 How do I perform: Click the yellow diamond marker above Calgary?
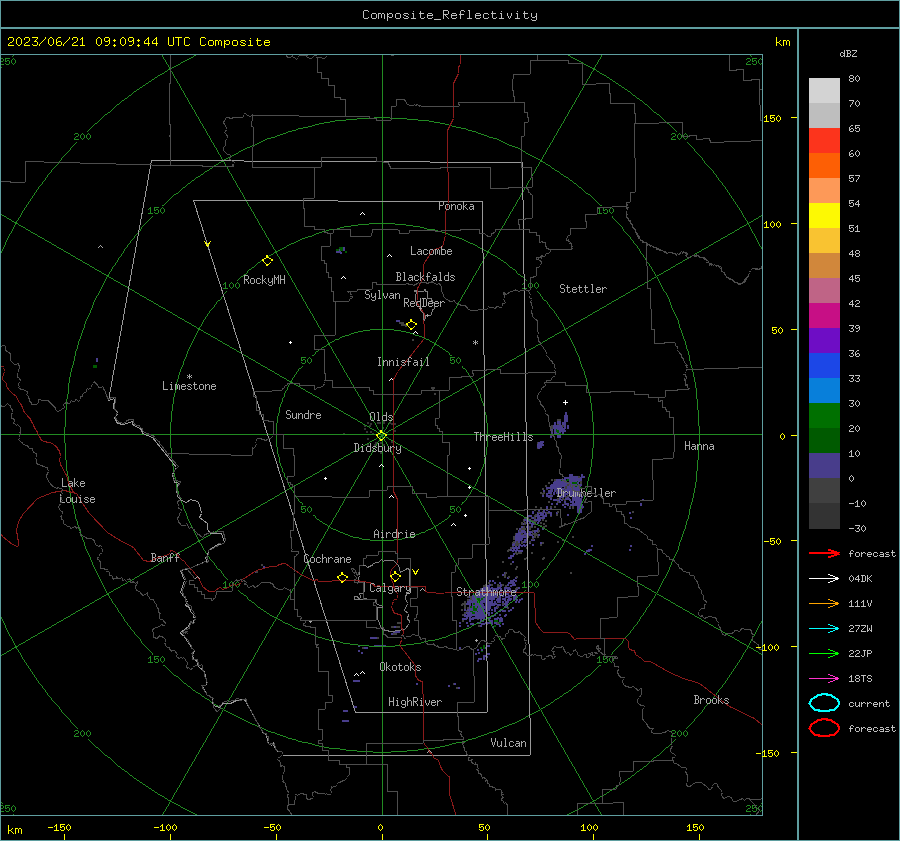[x=395, y=576]
